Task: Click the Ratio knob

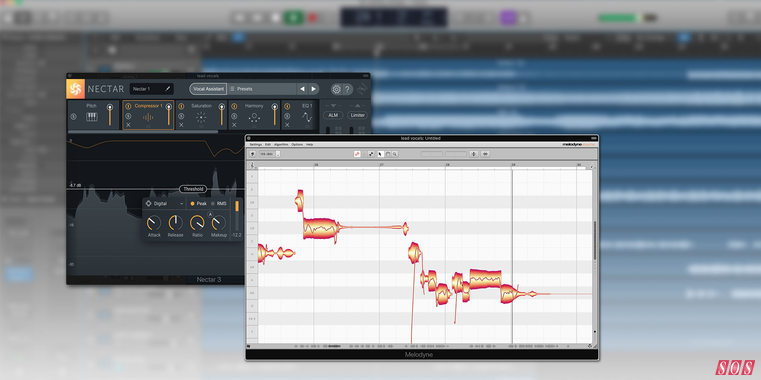Action: [197, 223]
